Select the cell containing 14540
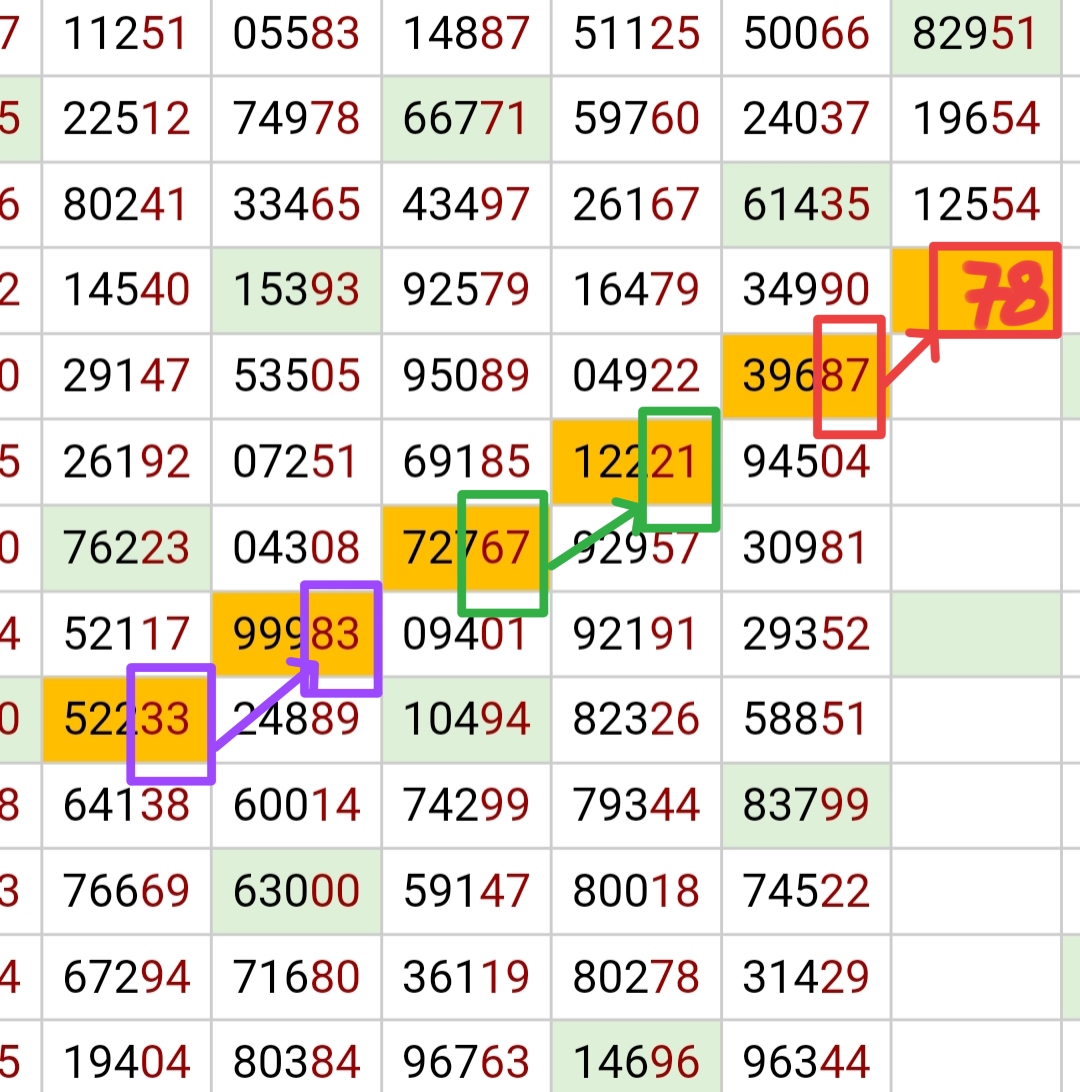 [126, 290]
